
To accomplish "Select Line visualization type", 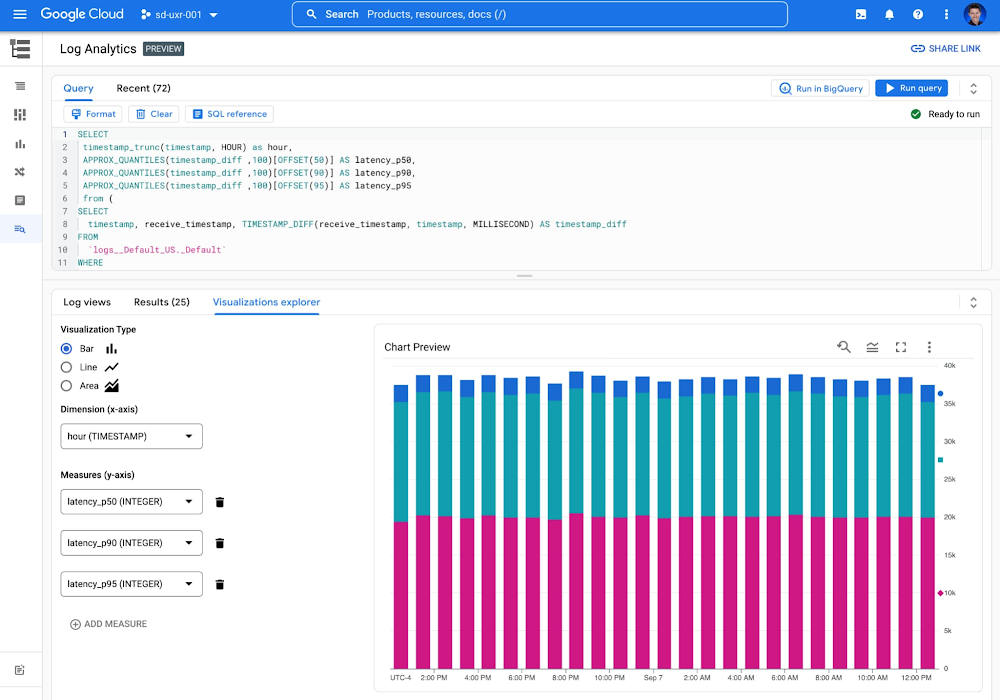I will 67,367.
